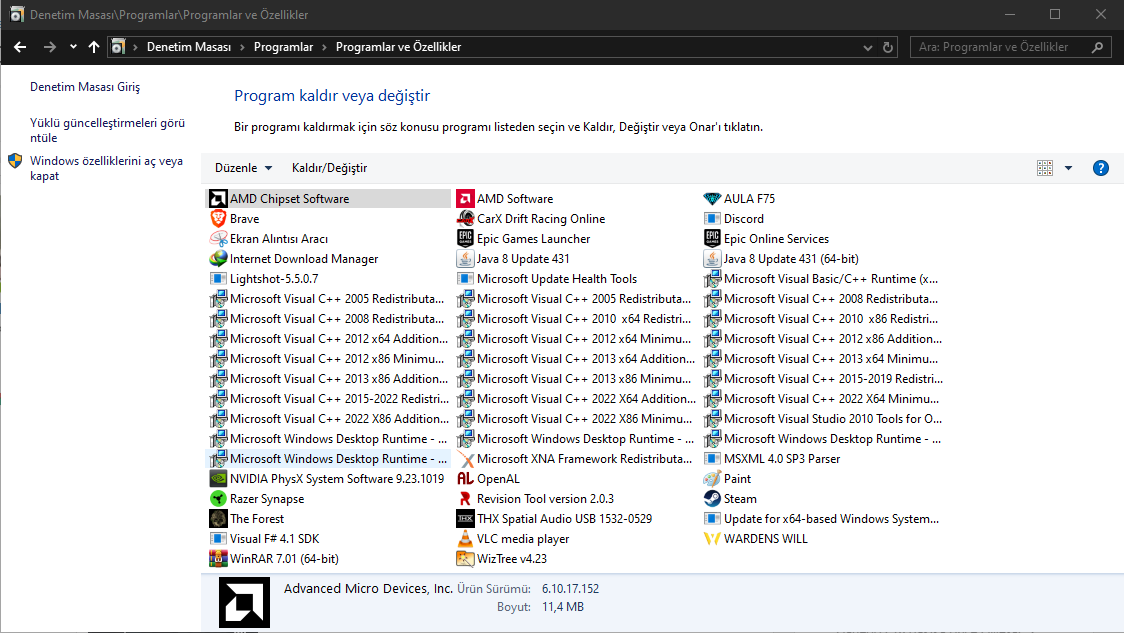This screenshot has width=1124, height=633.
Task: Click the WARDENS WILL icon
Action: [712, 538]
